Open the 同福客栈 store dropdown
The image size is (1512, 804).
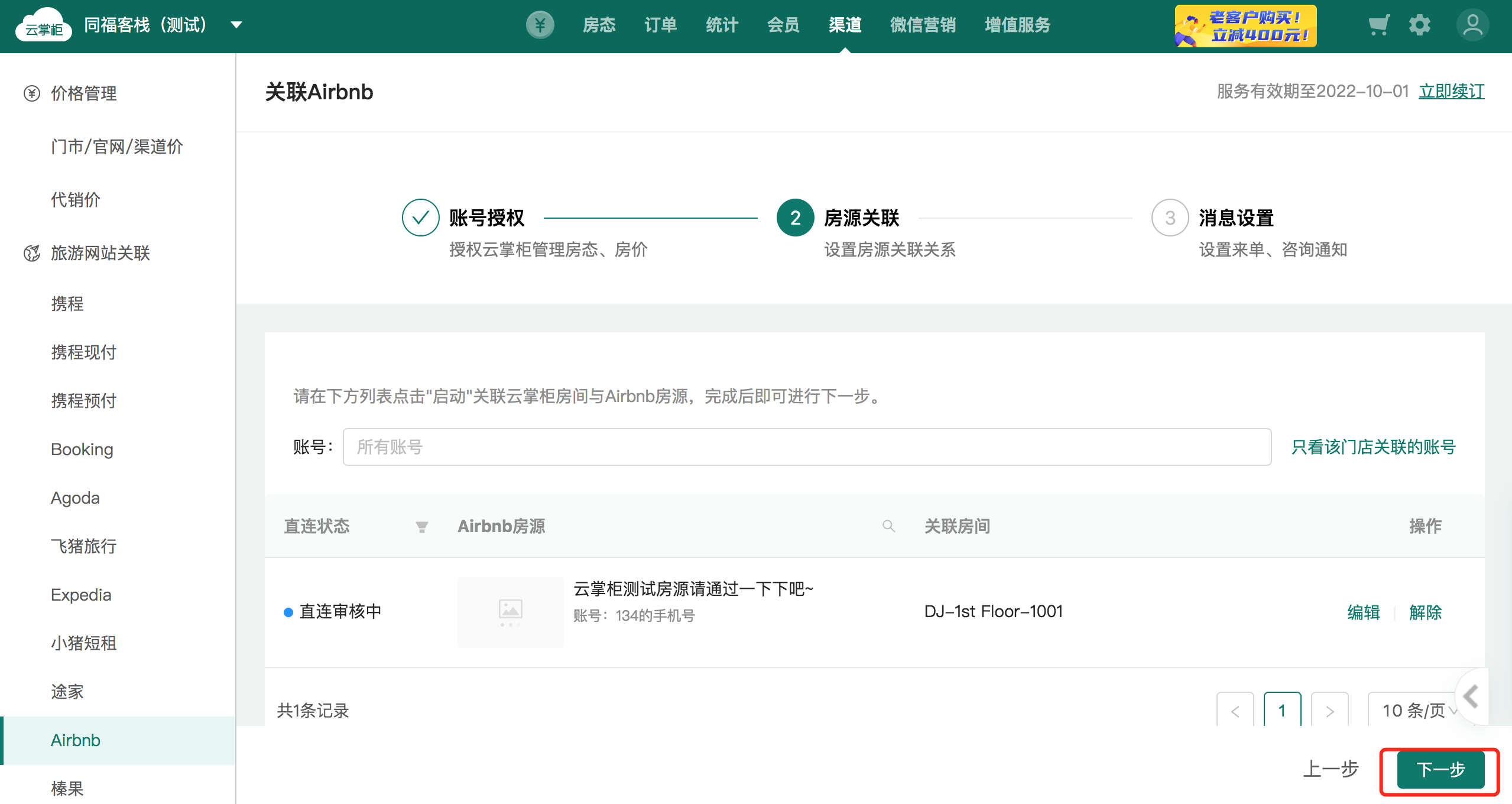pos(236,25)
